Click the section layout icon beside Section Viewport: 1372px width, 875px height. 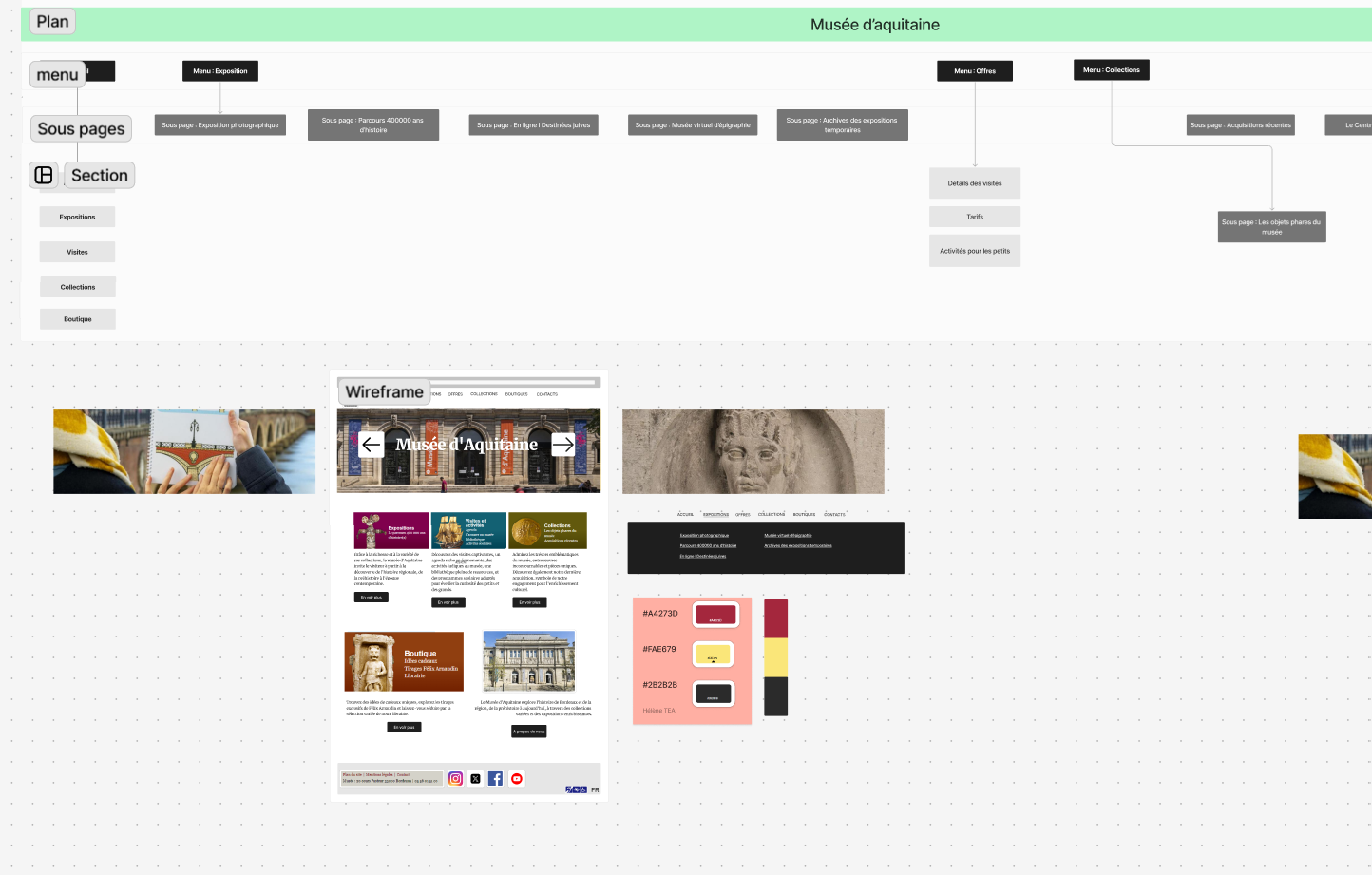44,175
